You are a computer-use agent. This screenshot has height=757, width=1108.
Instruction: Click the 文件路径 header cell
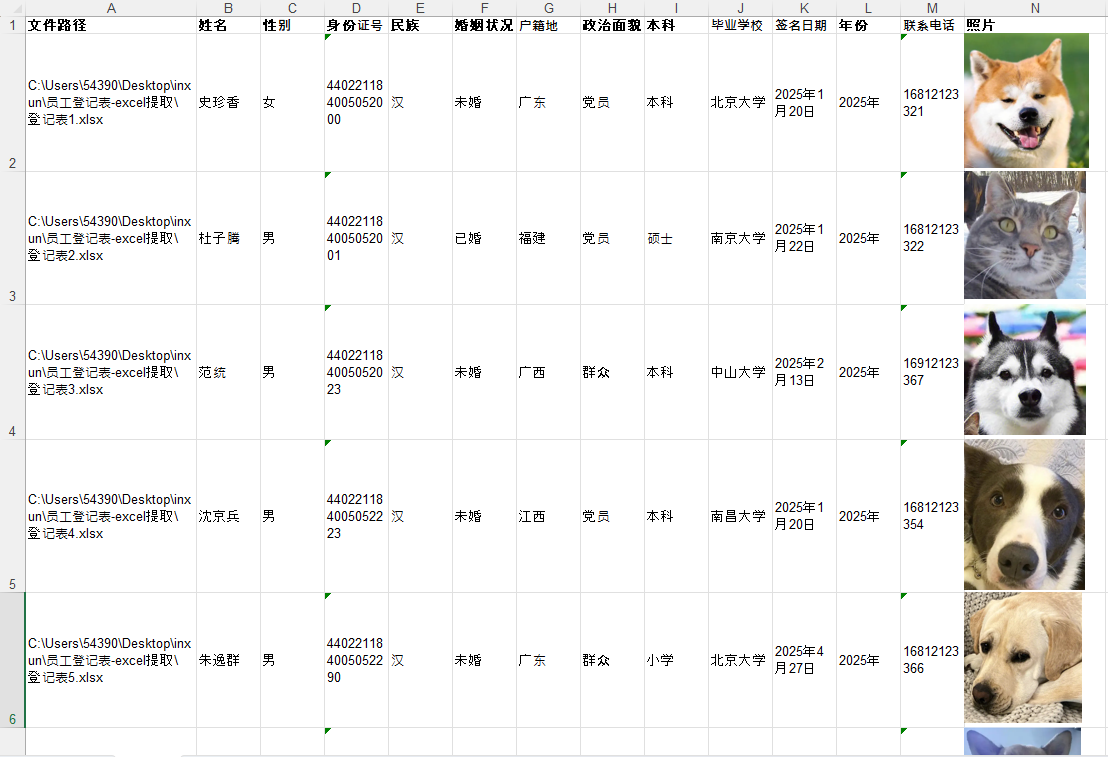click(x=111, y=25)
